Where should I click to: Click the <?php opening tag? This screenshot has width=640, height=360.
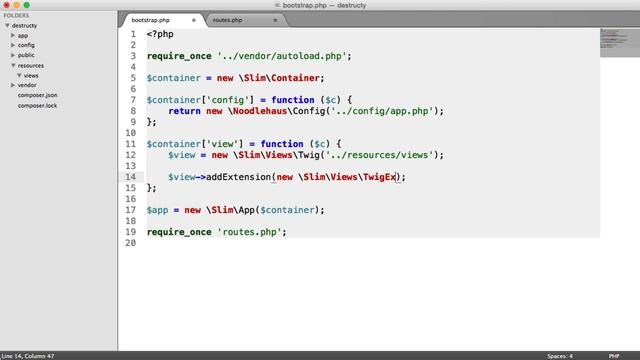click(160, 34)
